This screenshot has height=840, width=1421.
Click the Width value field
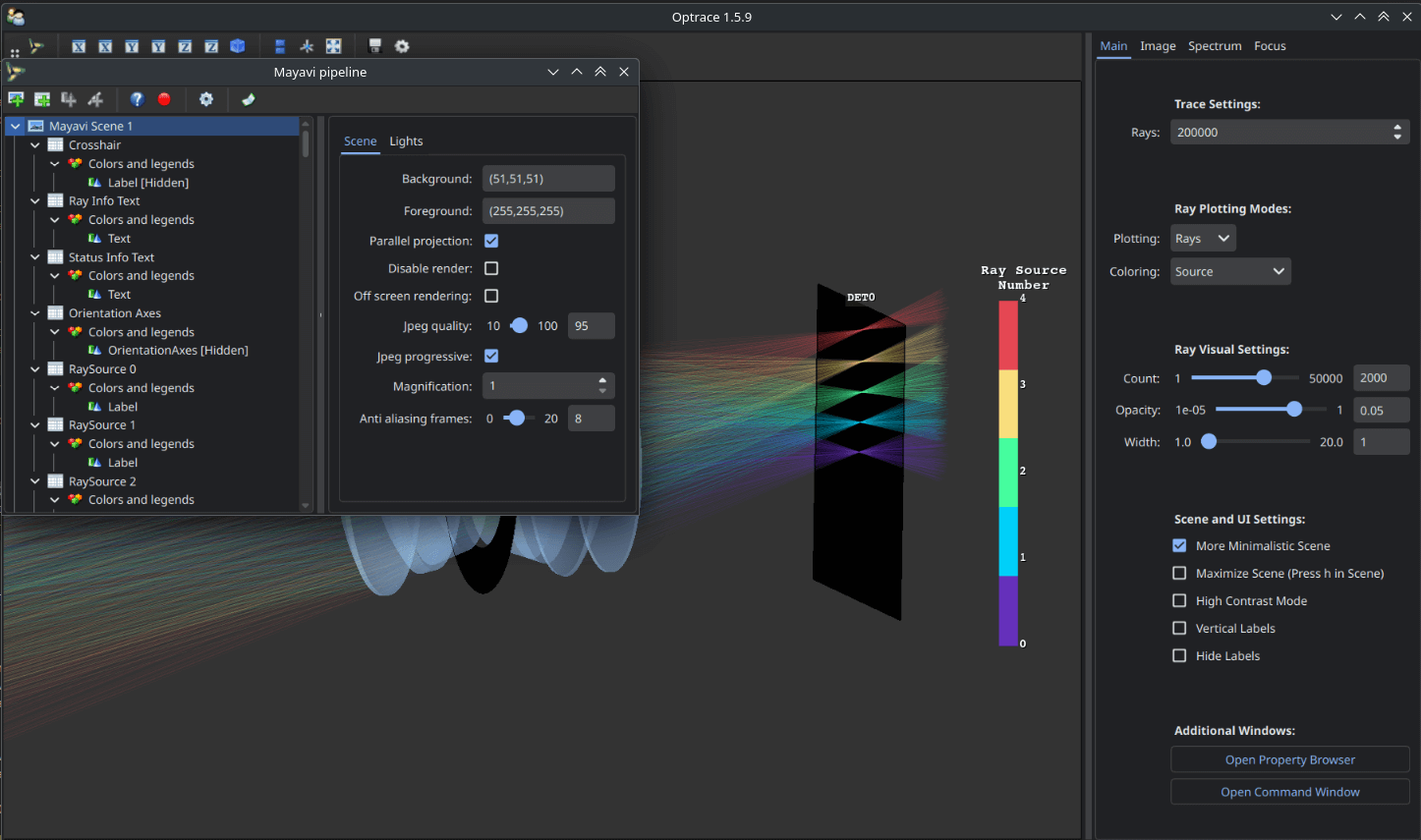1381,442
